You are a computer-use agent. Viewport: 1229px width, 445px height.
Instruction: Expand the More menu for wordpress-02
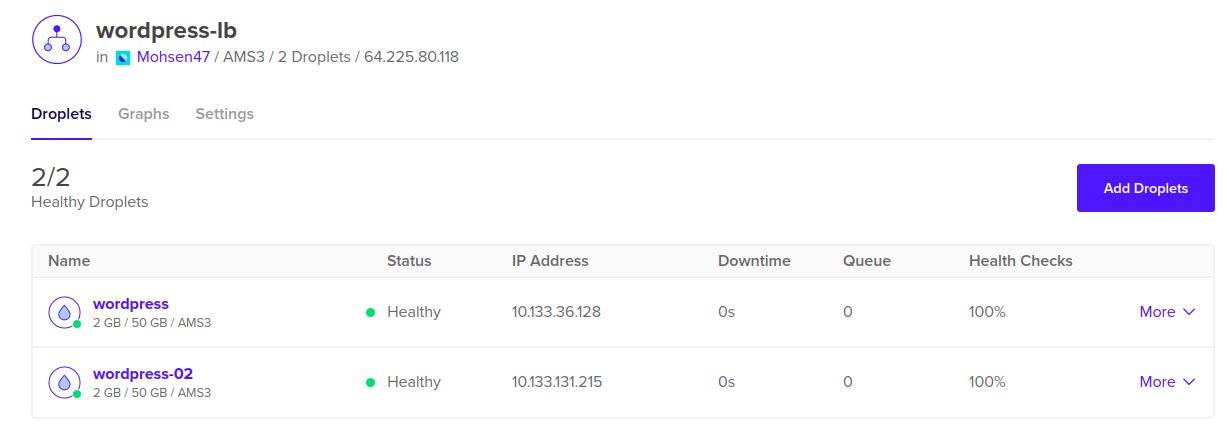(x=1167, y=382)
